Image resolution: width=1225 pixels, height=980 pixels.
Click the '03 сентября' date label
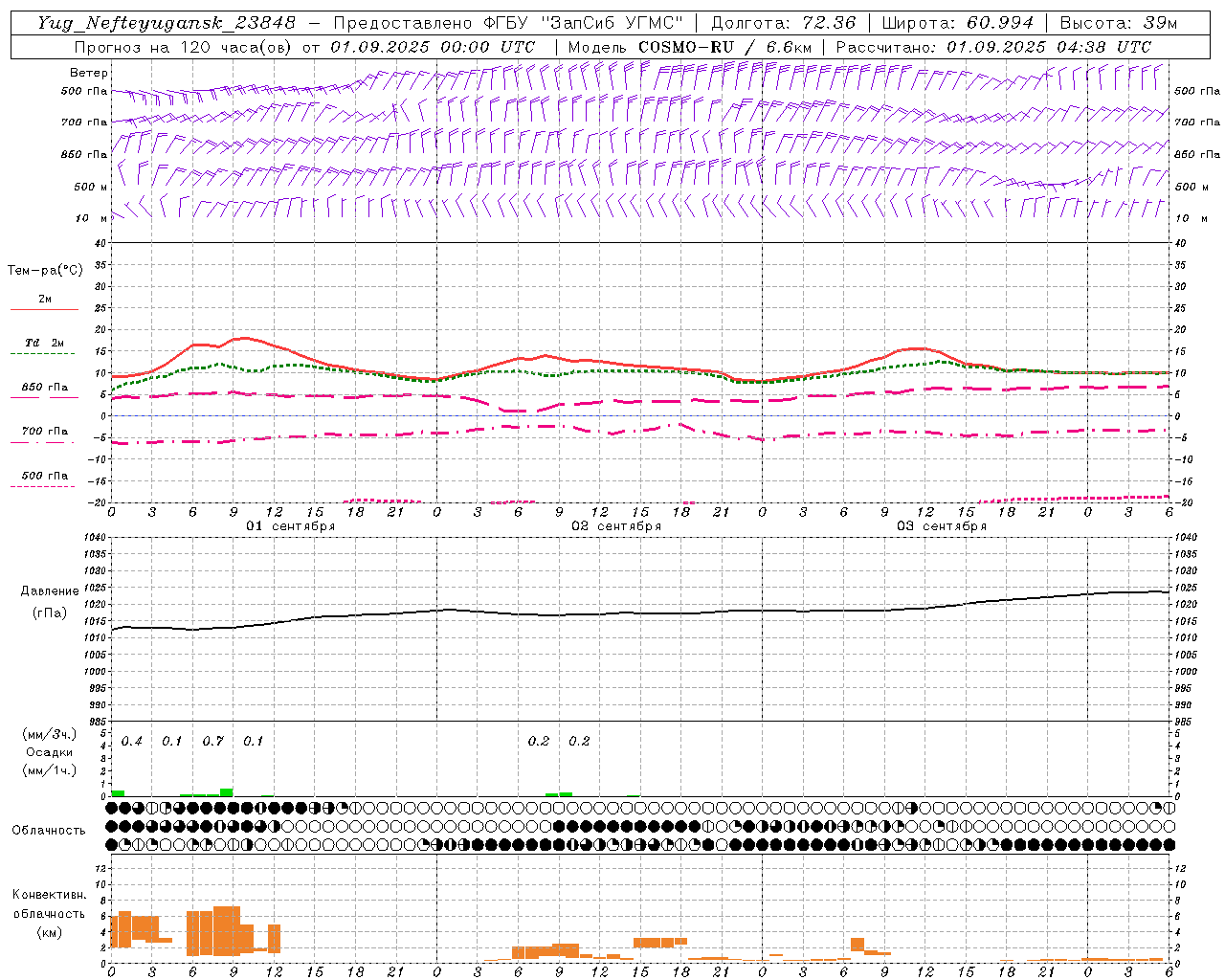click(942, 526)
